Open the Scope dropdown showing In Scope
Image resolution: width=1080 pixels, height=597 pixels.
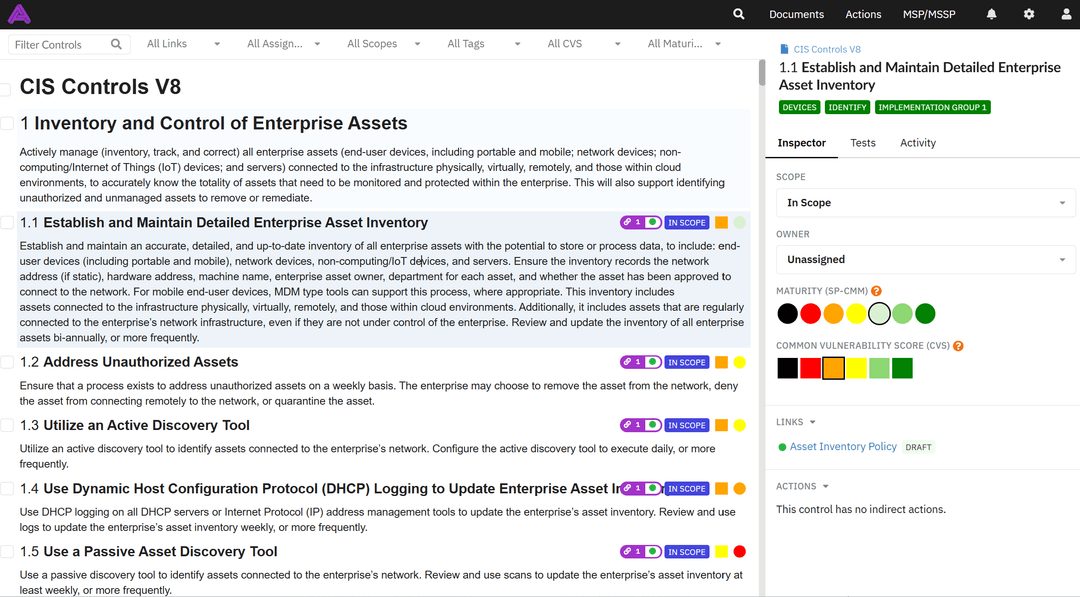click(926, 202)
